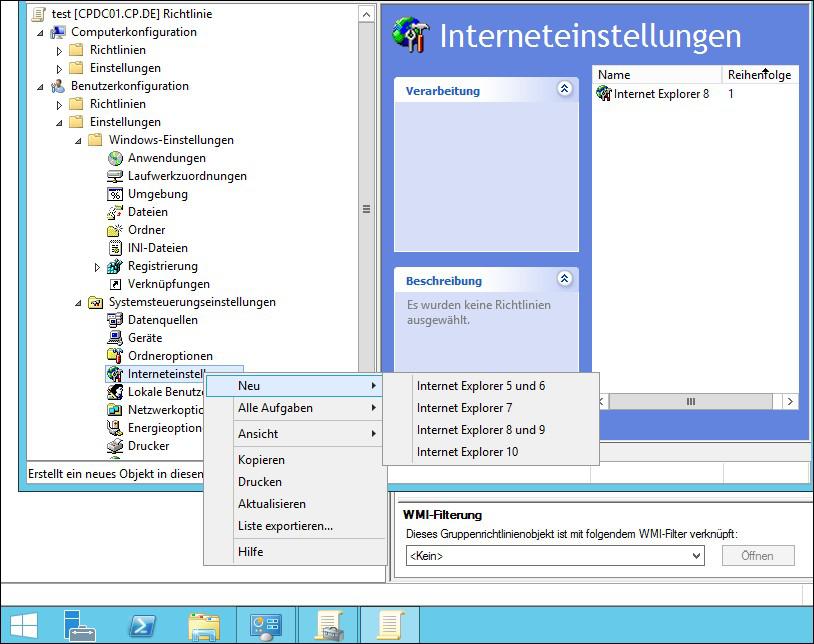Select Internet Explorer 8 und 9

491,430
